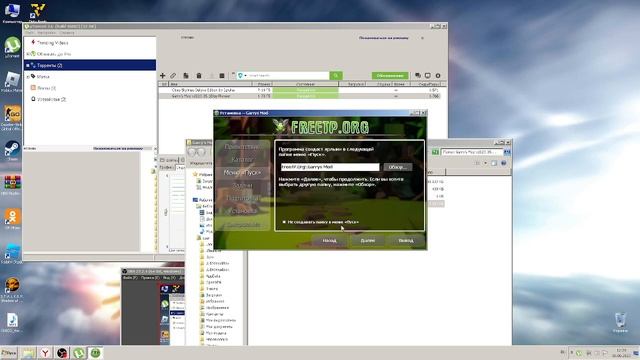Click the uTorrent taskbar icon
Image resolution: width=640 pixels, height=360 pixels.
pyautogui.click(x=79, y=353)
